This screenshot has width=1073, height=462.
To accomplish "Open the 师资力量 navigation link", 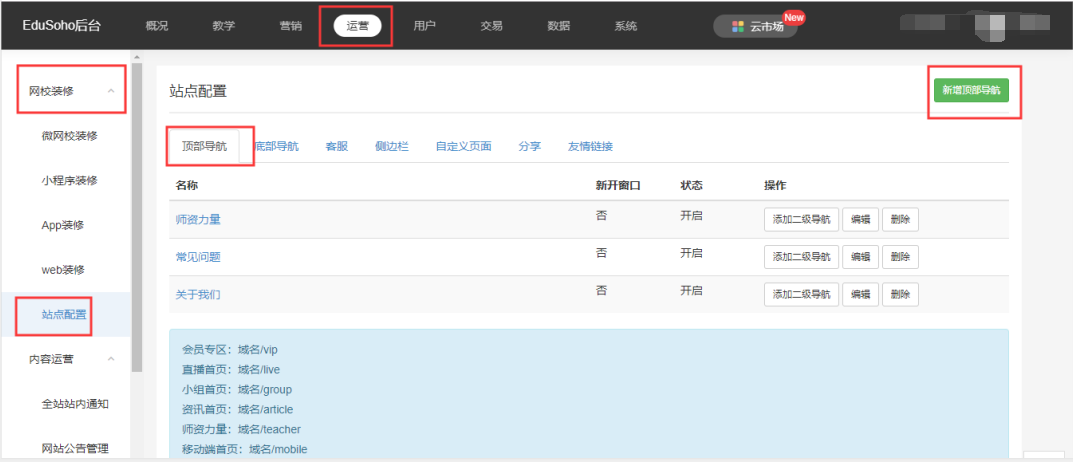I will coord(198,219).
